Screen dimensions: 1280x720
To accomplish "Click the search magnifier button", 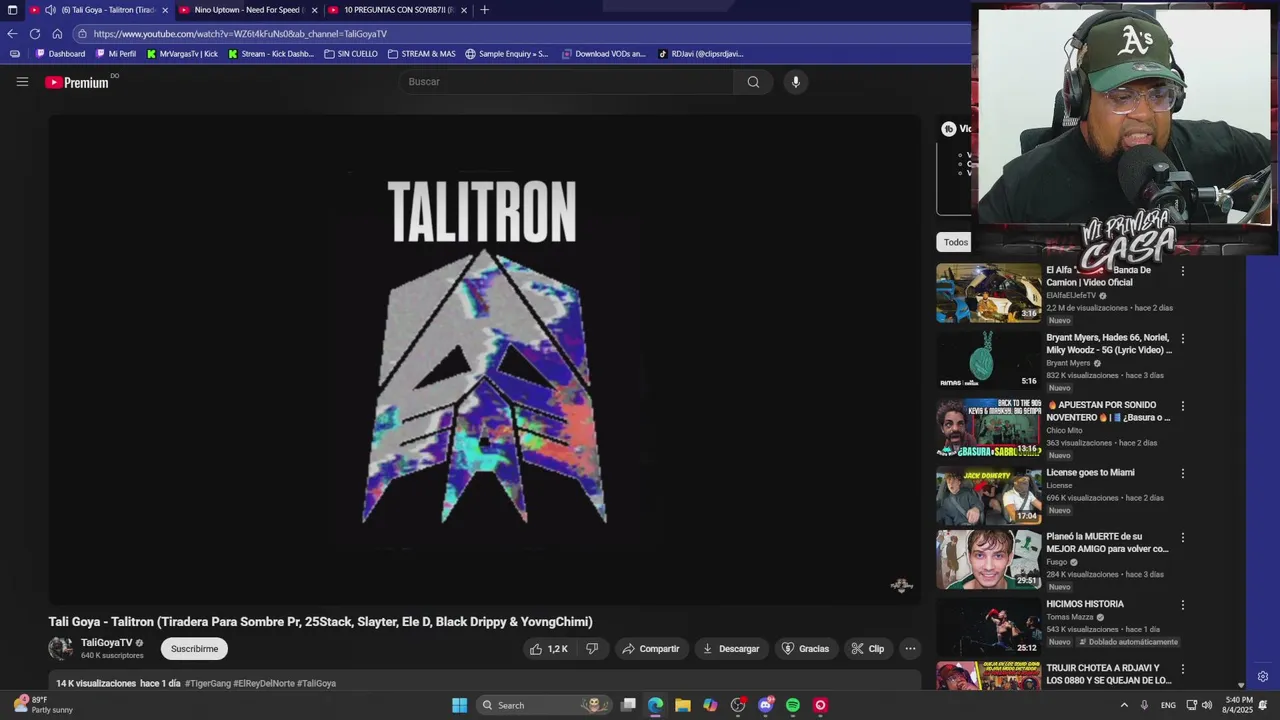I will coord(753,82).
